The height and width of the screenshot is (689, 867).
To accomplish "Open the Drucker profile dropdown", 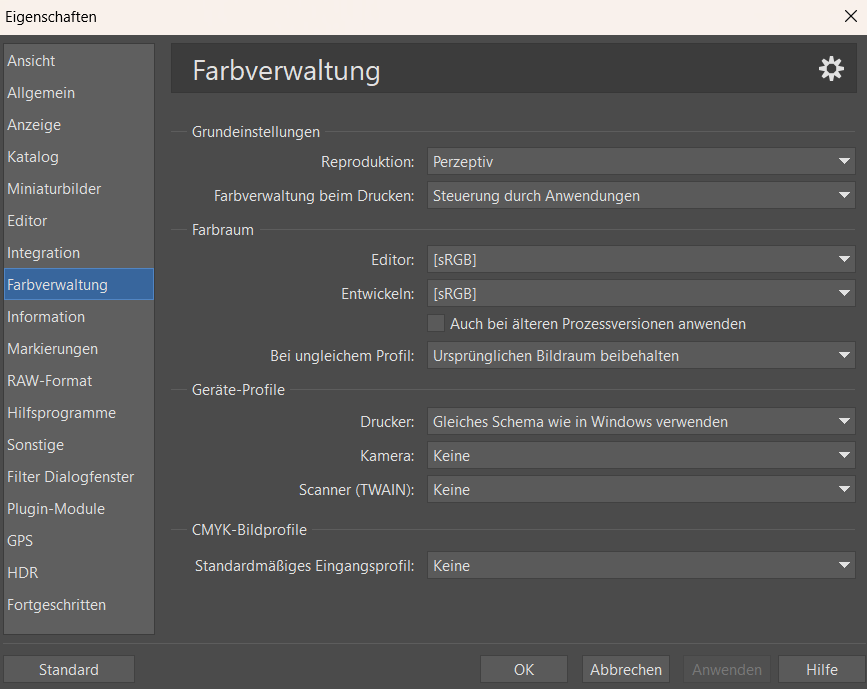I will (641, 421).
